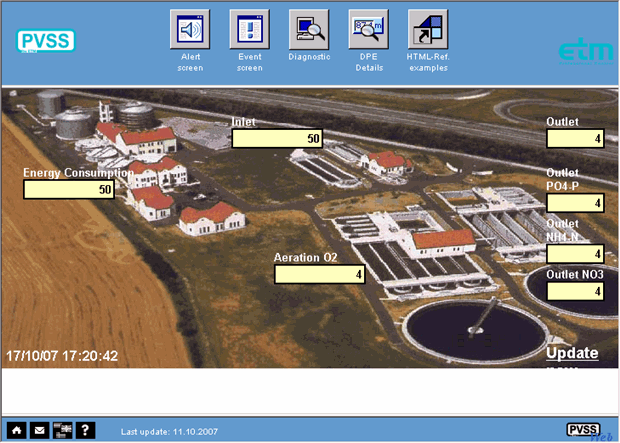Viewport: 620px width, 443px height.
Task: Click the 'Energy Consumption' label
Action: point(78,173)
